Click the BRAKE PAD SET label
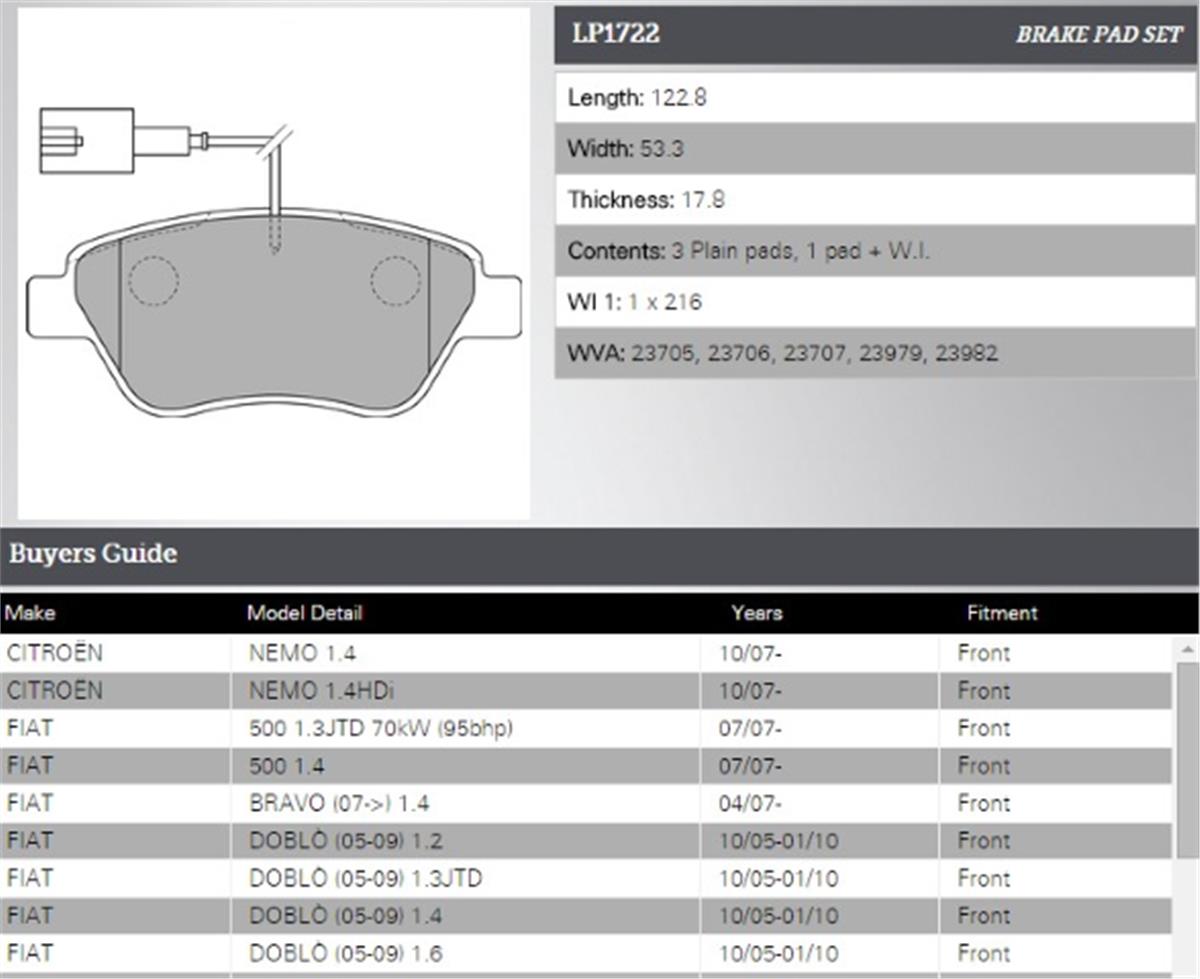The image size is (1200, 979). click(x=1099, y=35)
